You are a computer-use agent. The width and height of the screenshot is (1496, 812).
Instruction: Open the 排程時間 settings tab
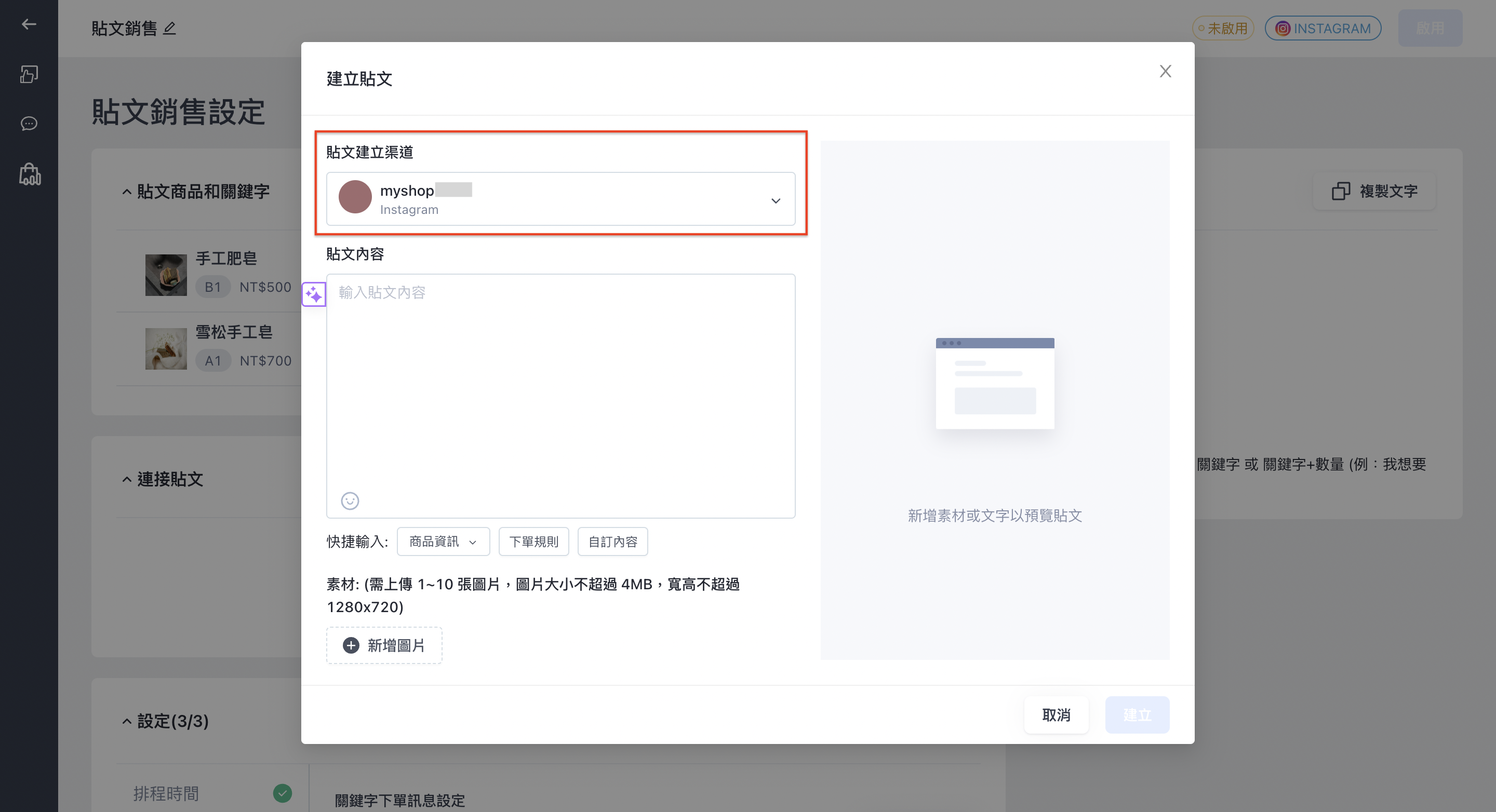(212, 793)
